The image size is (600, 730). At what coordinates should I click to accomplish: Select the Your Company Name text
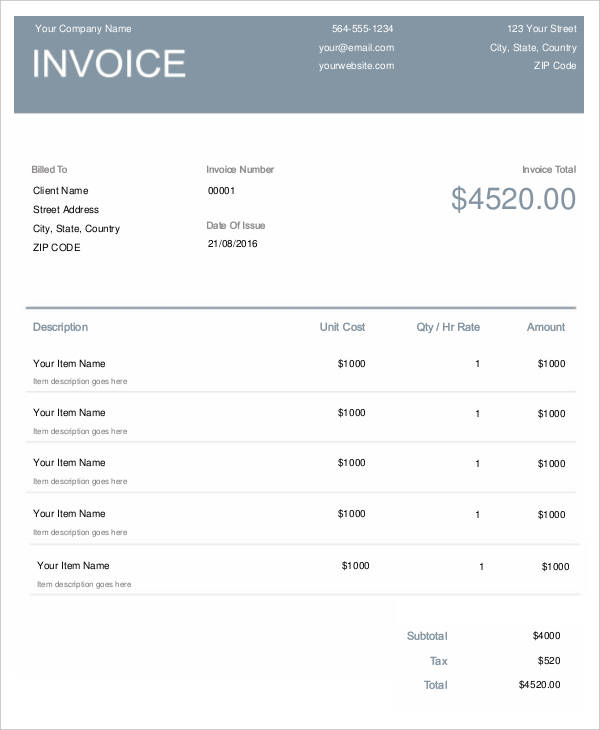[x=83, y=28]
